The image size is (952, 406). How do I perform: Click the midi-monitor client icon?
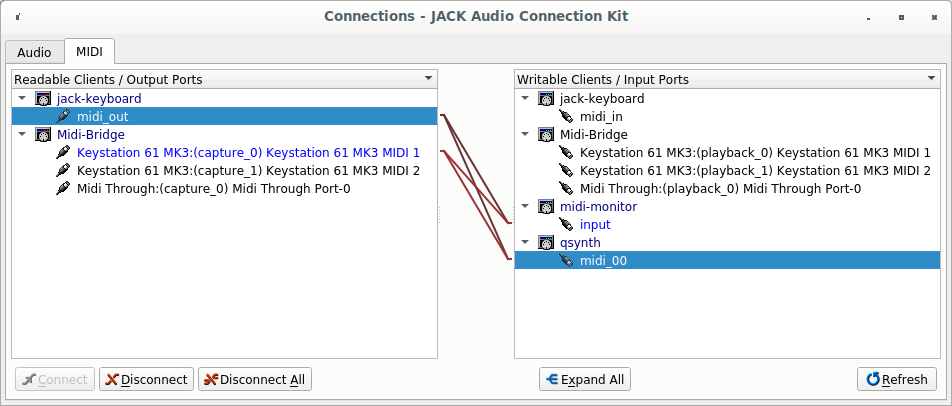[x=546, y=207]
